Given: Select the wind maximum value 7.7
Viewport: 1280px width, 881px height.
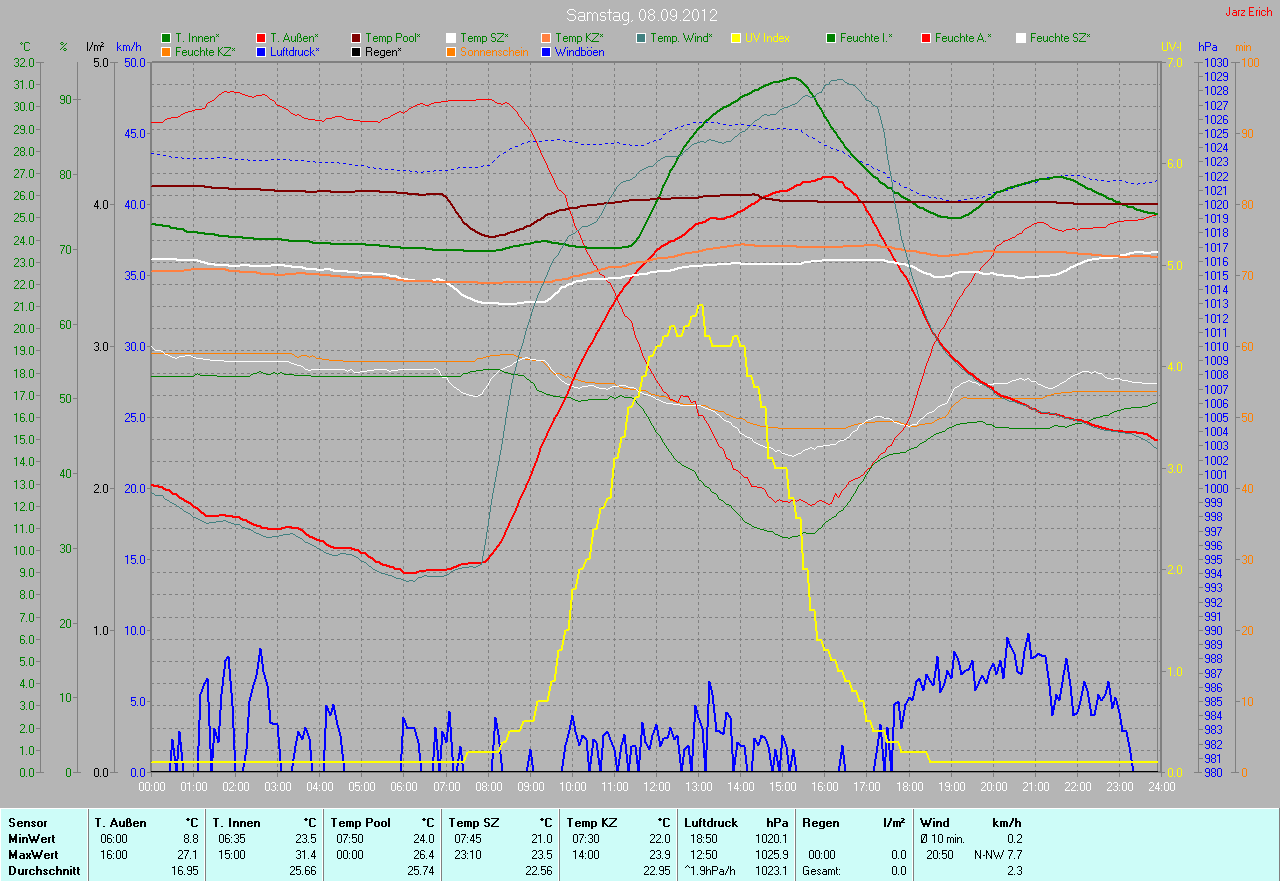Looking at the screenshot, I should click(1014, 855).
